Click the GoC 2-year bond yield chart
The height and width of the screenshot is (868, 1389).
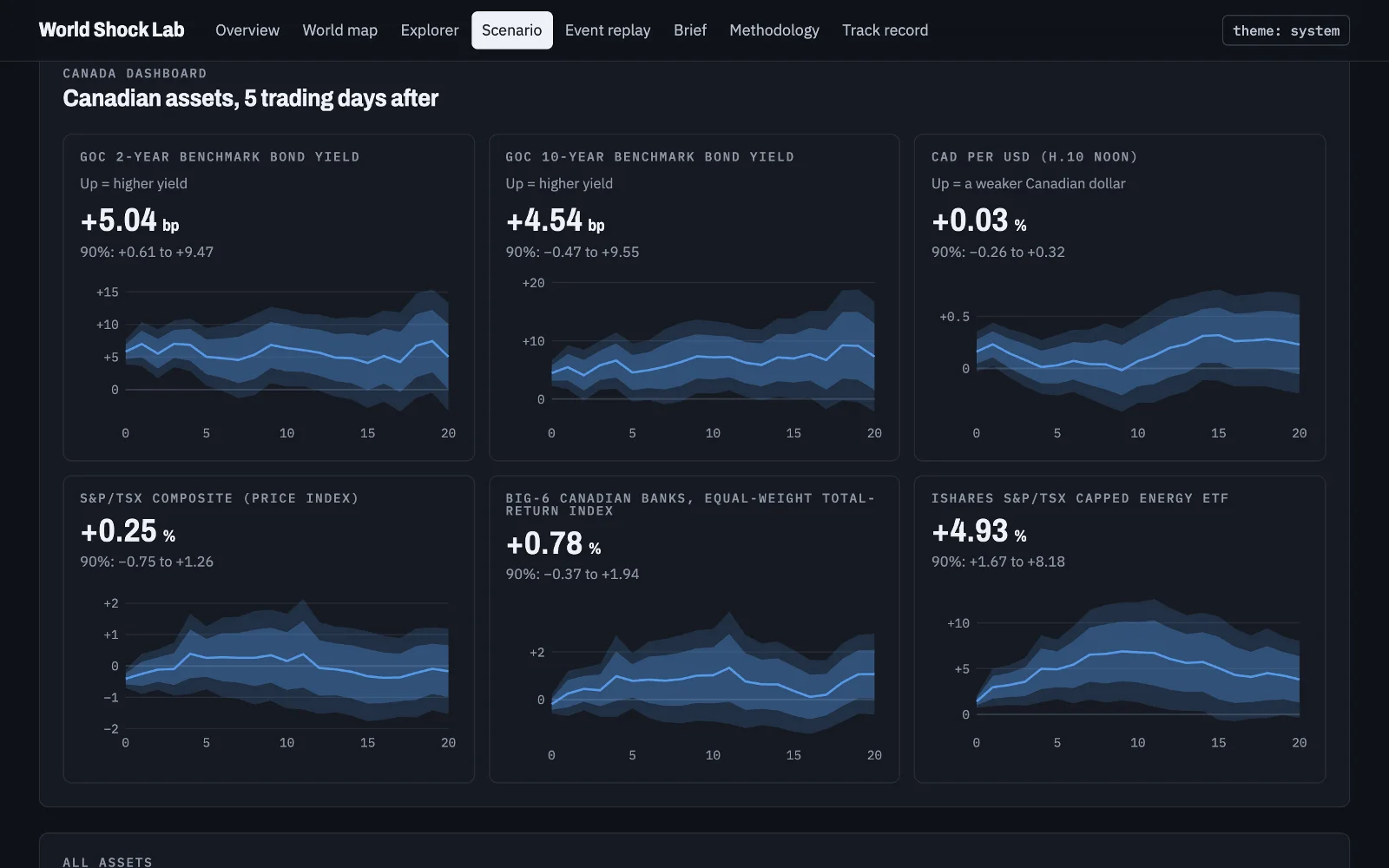[x=269, y=361]
